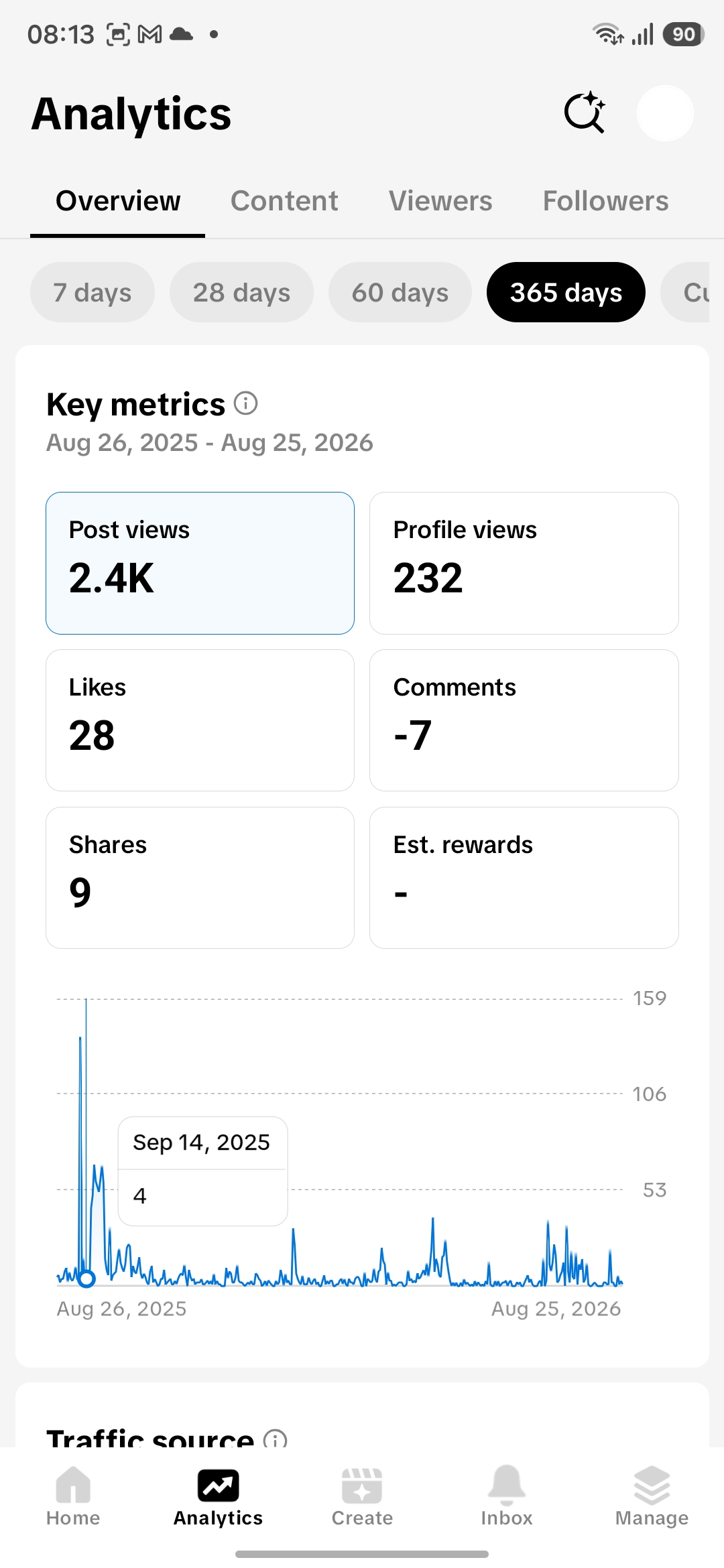The image size is (724, 1568).
Task: Select the Likes metric card
Action: tap(200, 720)
